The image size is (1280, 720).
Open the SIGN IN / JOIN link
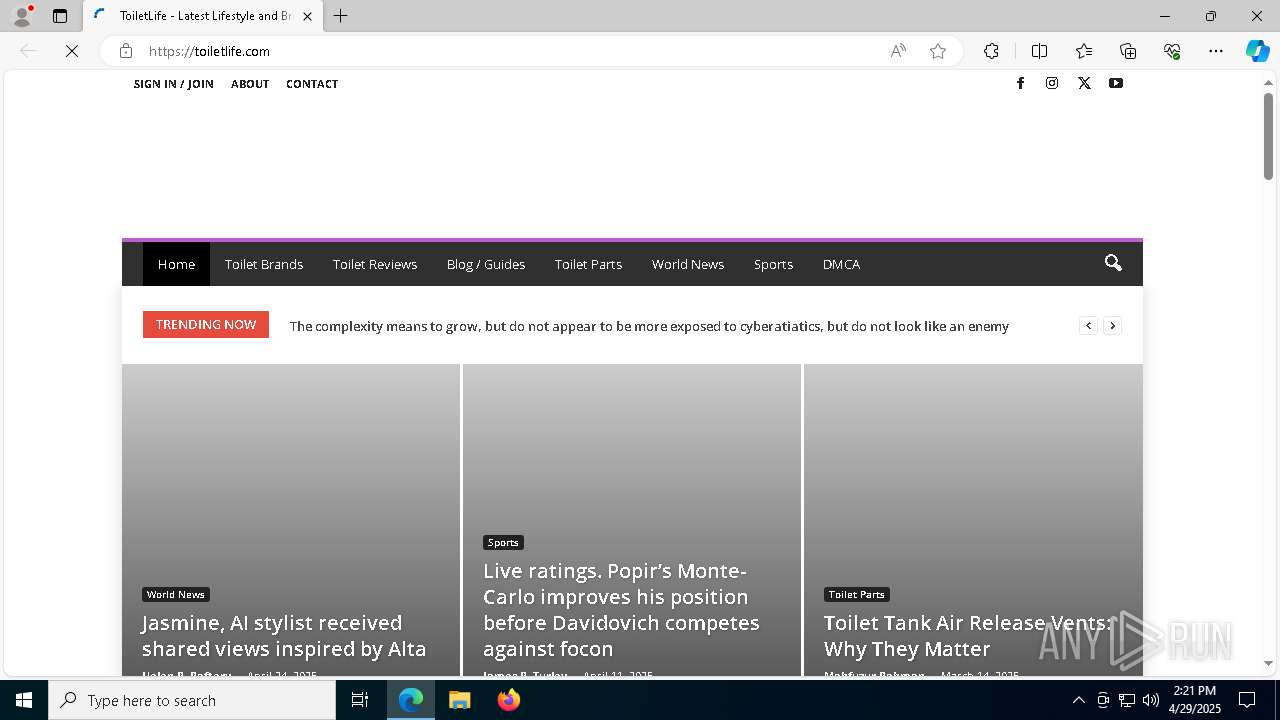(174, 84)
